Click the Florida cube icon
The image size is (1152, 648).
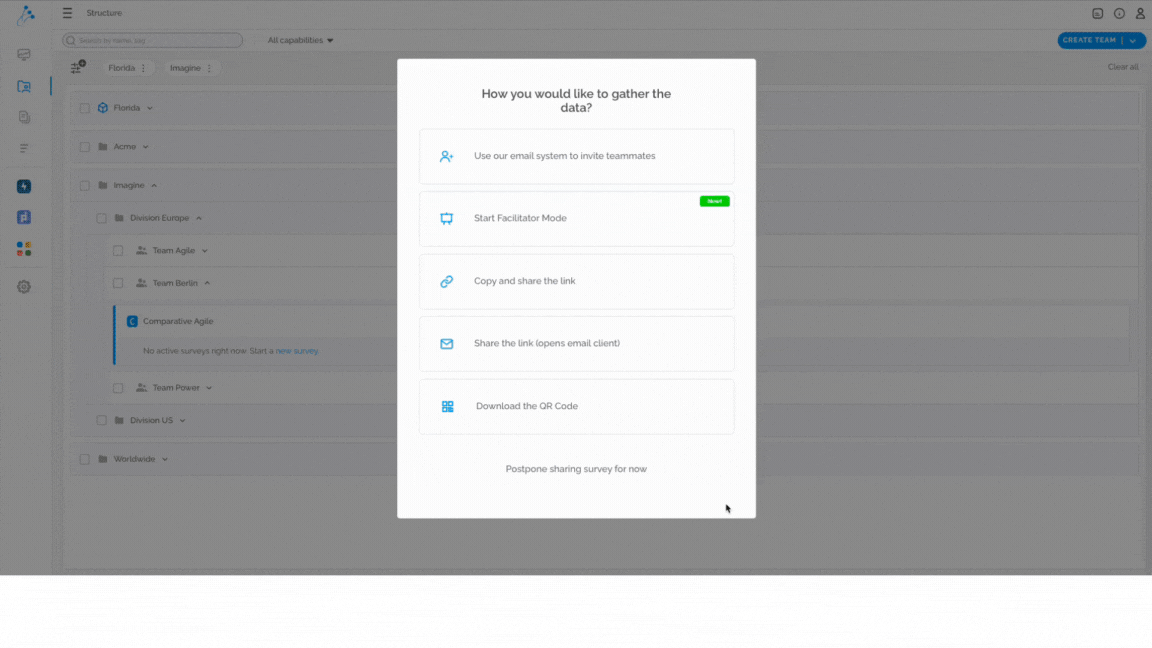tap(103, 108)
